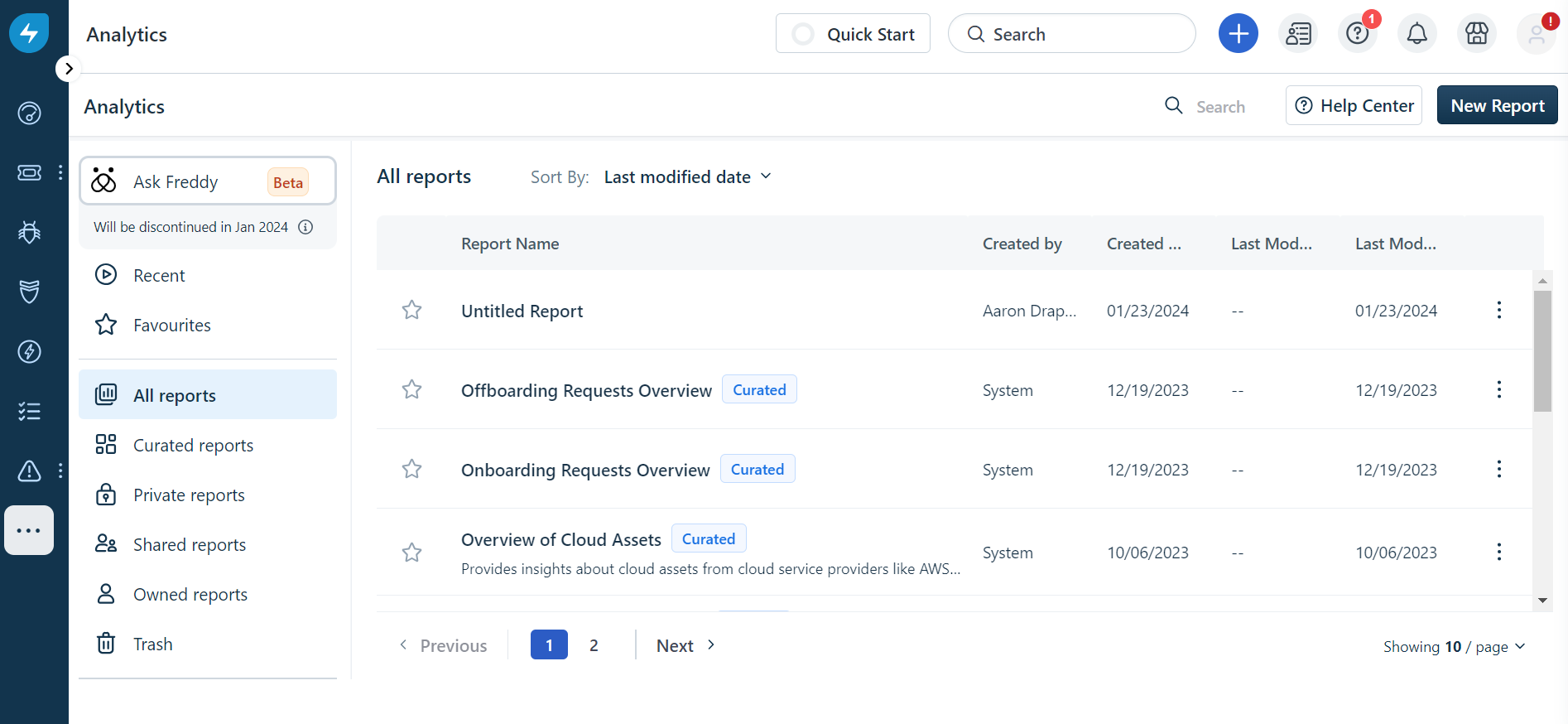Go to Next page of reports
1568x724 pixels.
click(x=685, y=645)
